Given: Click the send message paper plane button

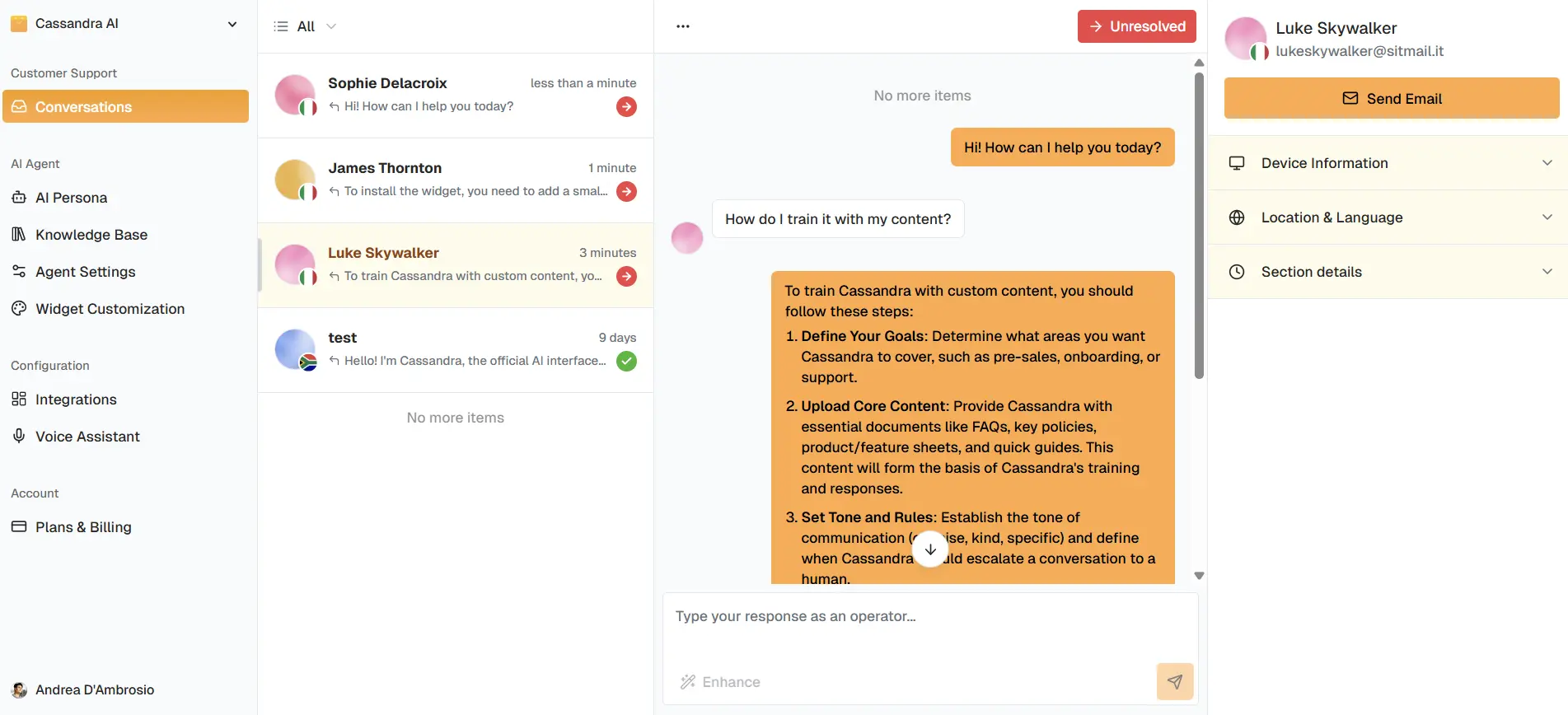Looking at the screenshot, I should point(1175,681).
